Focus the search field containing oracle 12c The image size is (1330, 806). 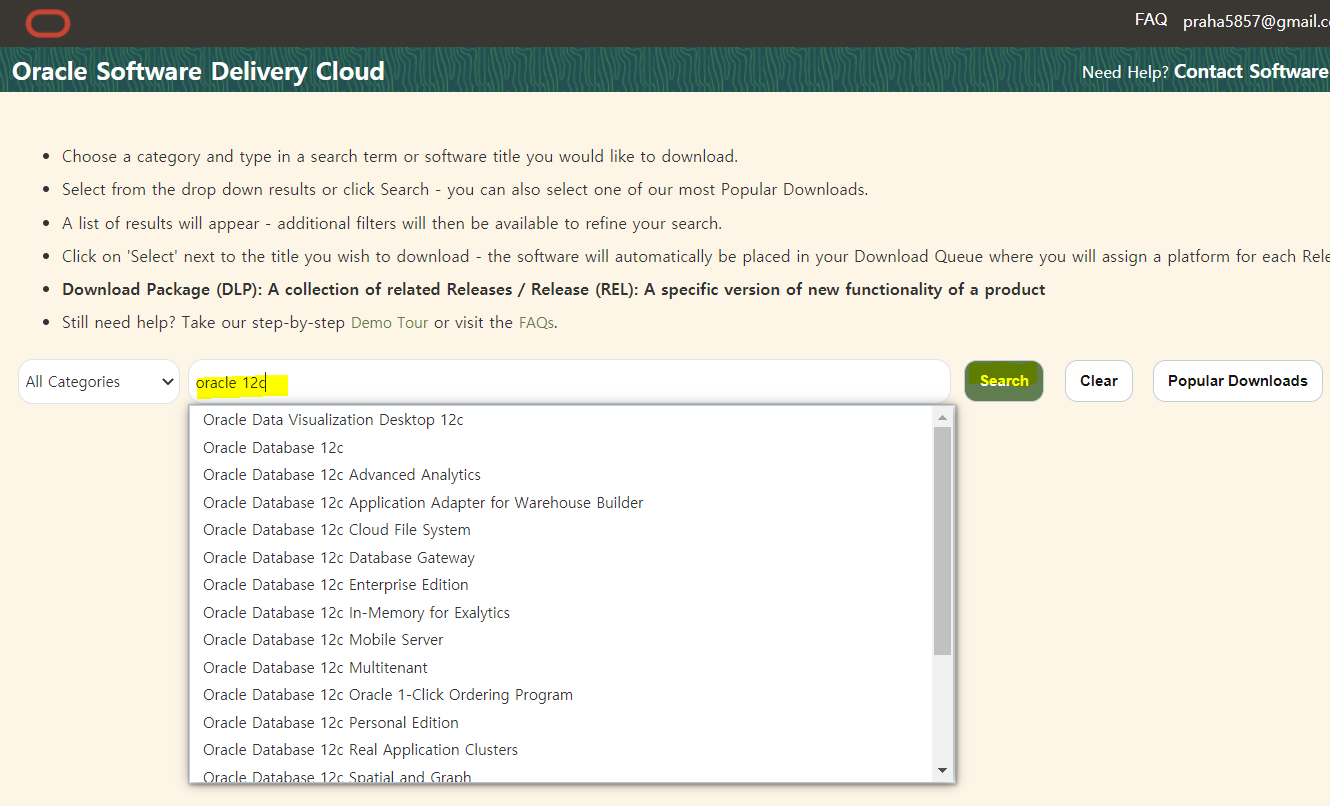point(569,382)
